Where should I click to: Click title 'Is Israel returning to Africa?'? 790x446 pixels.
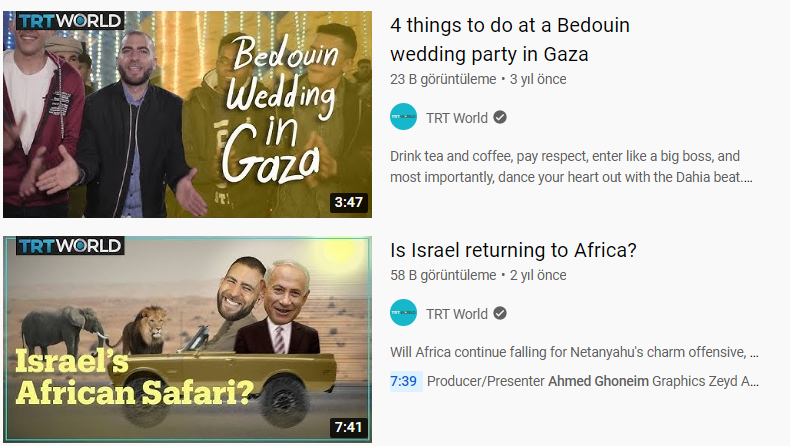pos(513,250)
